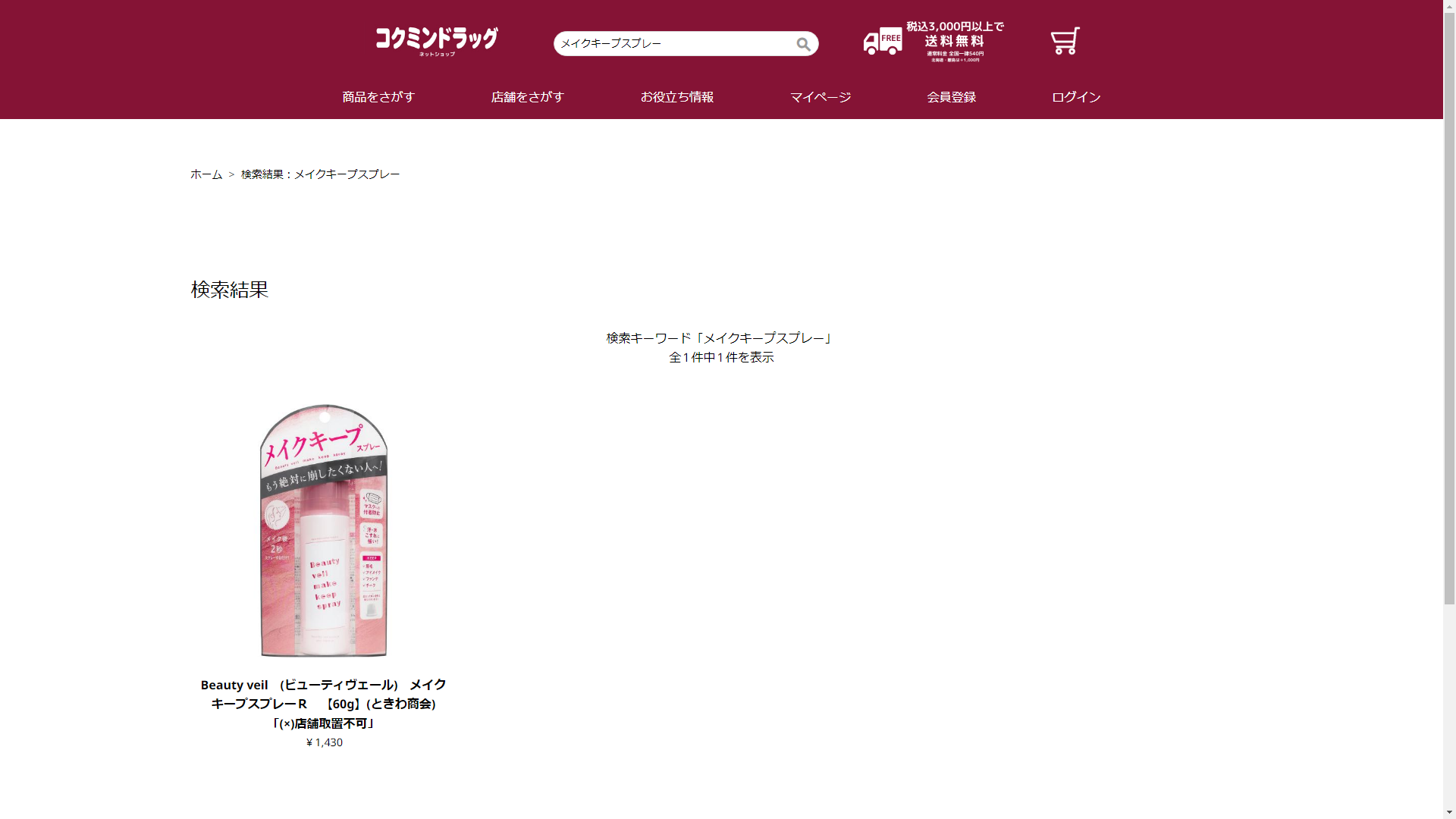The height and width of the screenshot is (819, 1456).
Task: Click the vertical page scrollbar thumb
Action: pos(1449,308)
